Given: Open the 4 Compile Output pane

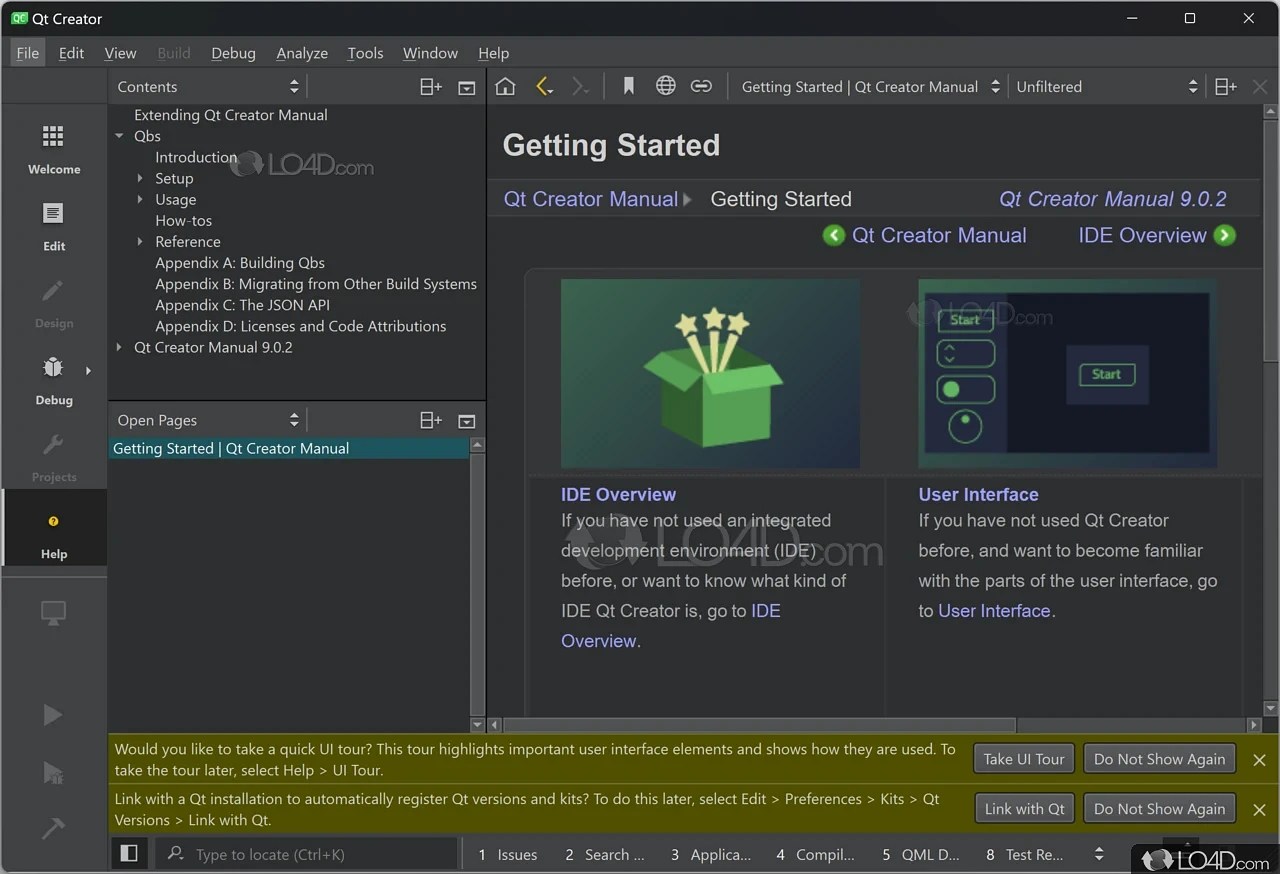Looking at the screenshot, I should tap(815, 854).
